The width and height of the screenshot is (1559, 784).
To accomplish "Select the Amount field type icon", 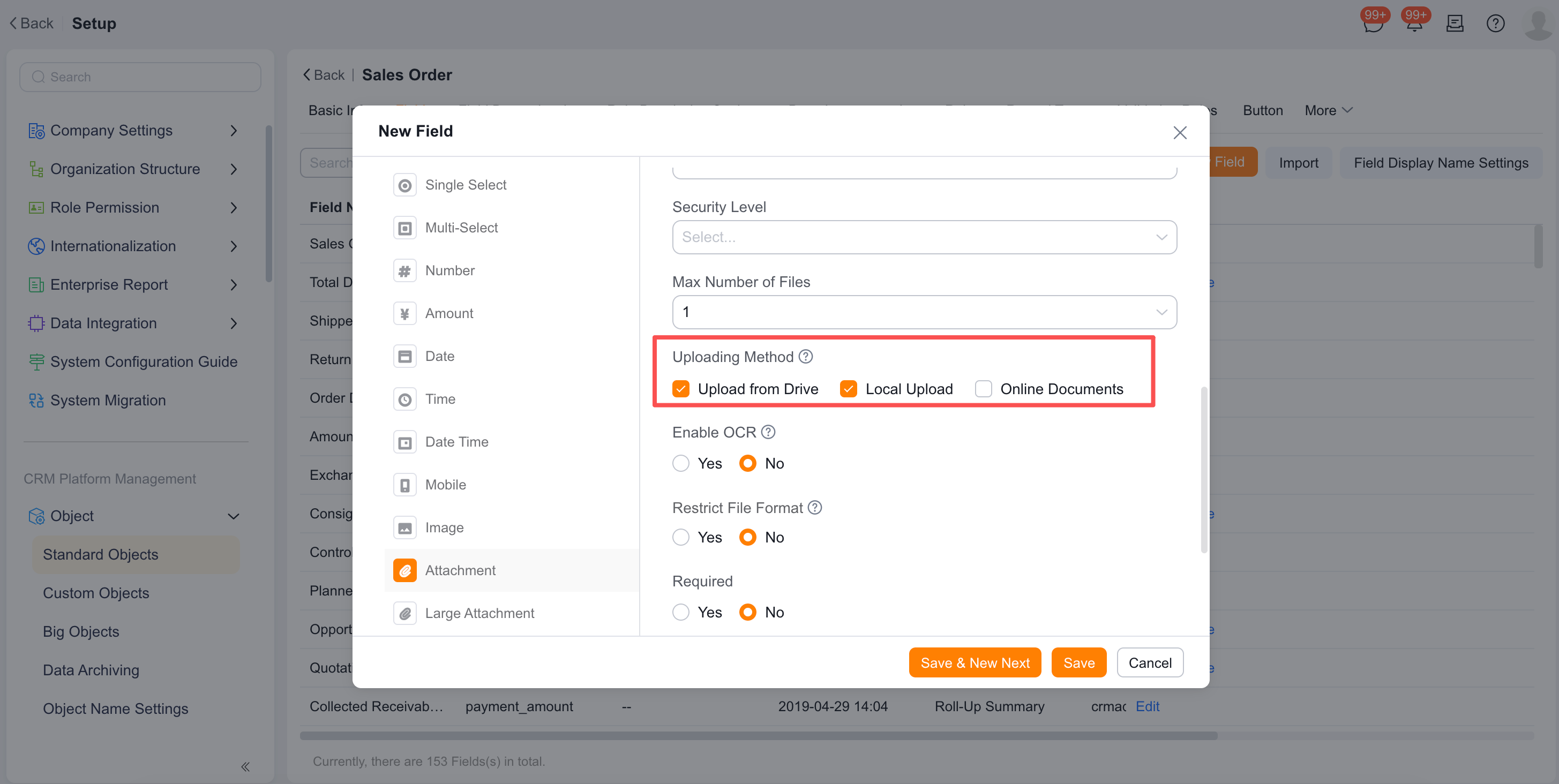I will coord(405,313).
